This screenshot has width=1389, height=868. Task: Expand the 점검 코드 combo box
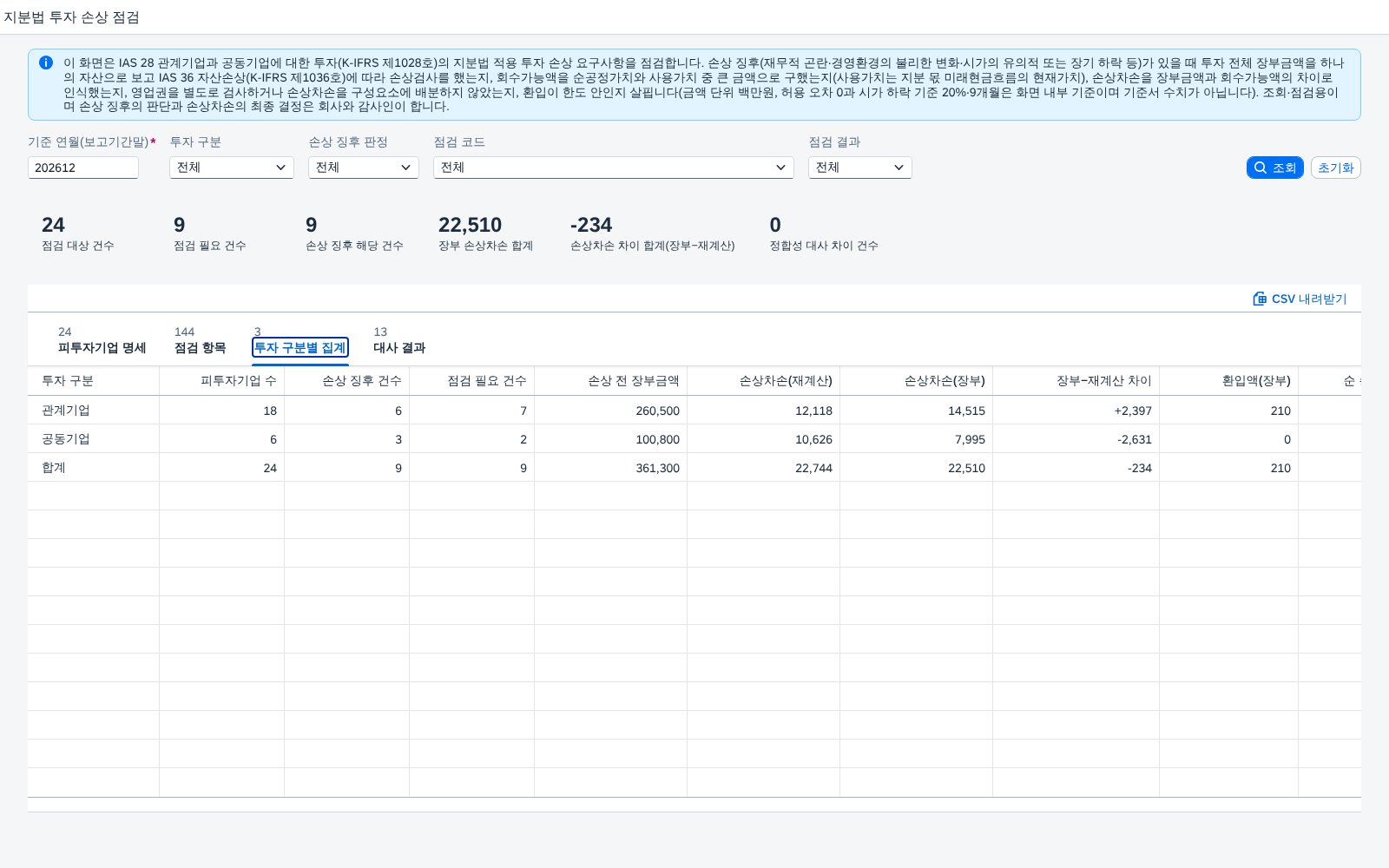pos(614,168)
